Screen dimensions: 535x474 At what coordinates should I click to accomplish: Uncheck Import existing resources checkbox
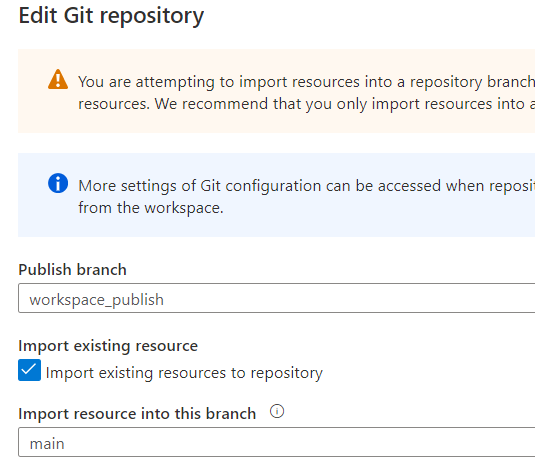pyautogui.click(x=29, y=370)
